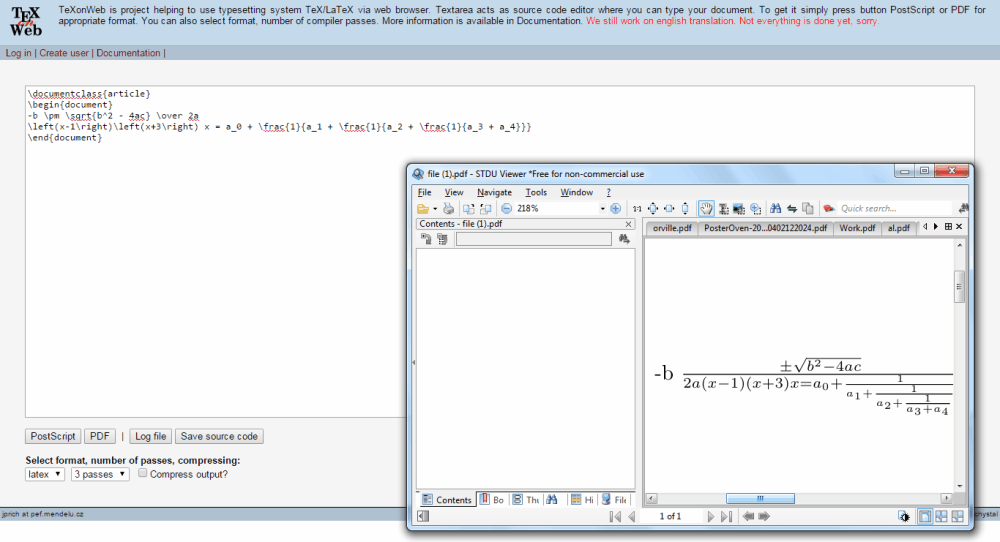Fit page height icon in toolbar

tap(685, 209)
